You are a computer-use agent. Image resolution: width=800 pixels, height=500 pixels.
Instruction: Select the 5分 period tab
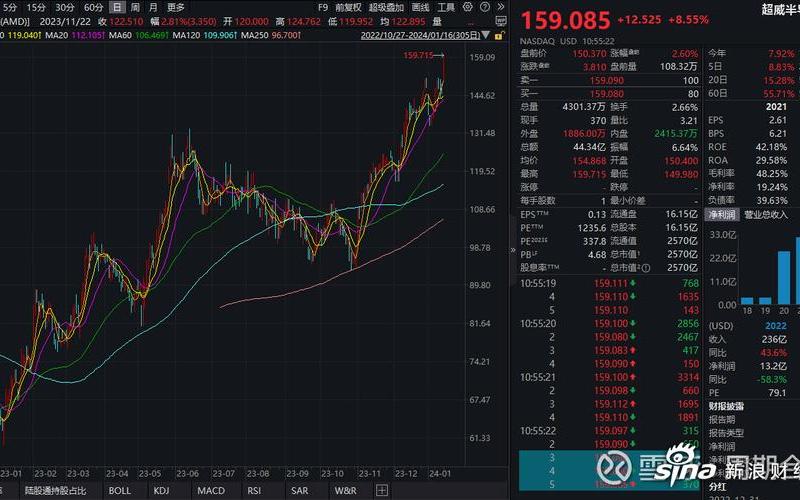[9, 7]
